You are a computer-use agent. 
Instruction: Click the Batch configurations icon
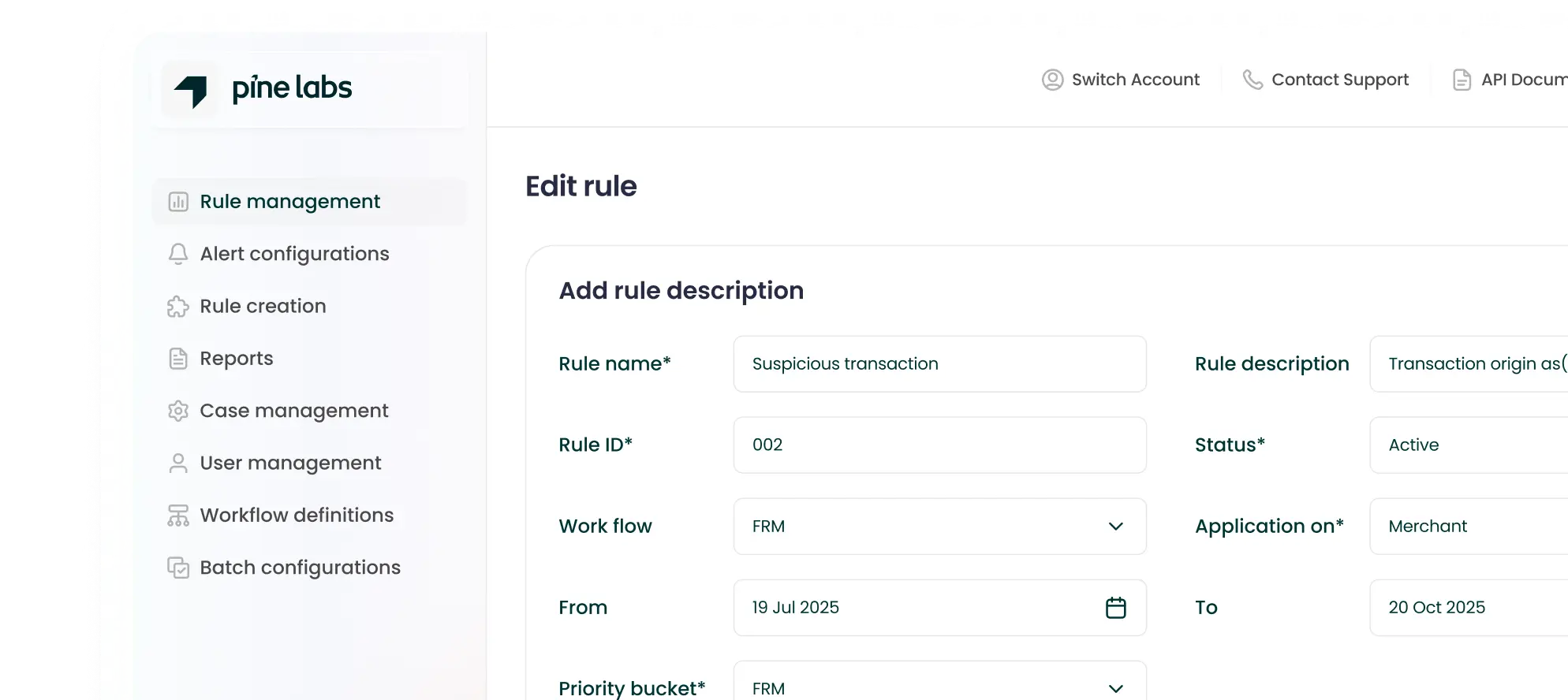(178, 568)
